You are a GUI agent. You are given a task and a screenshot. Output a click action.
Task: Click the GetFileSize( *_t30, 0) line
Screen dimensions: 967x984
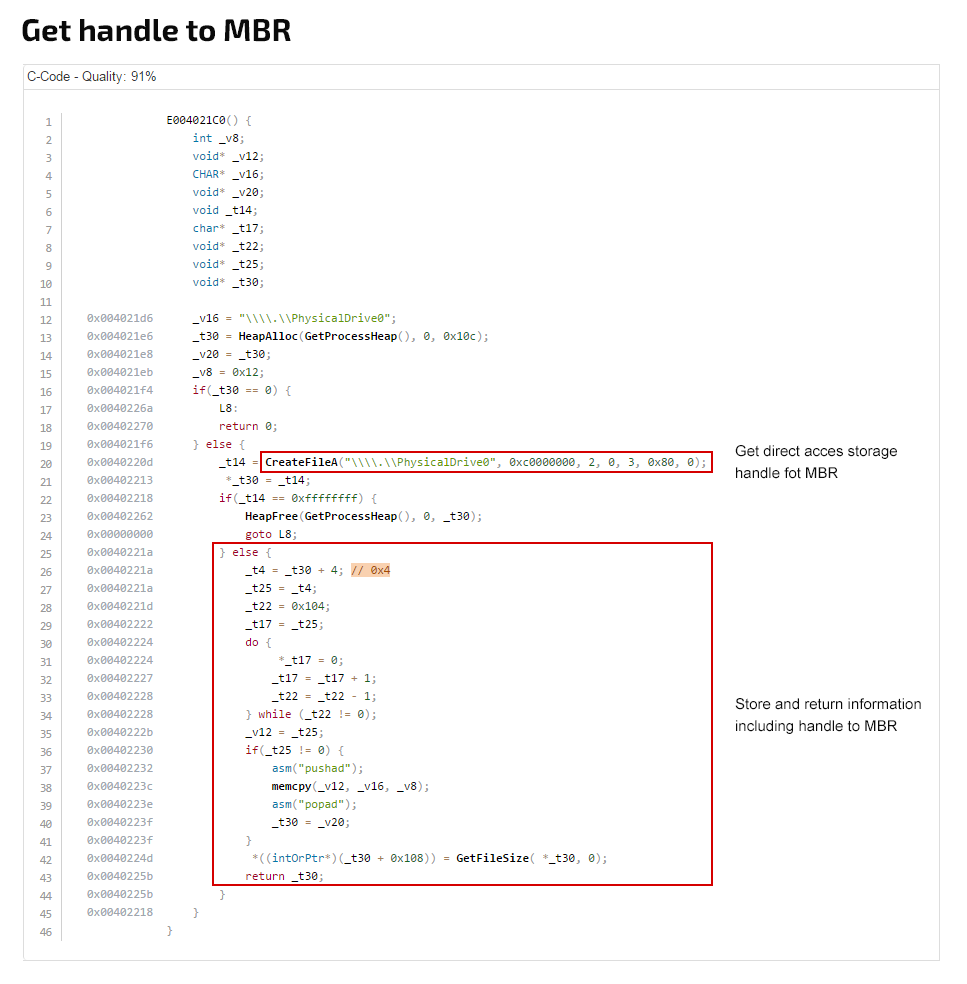click(429, 858)
